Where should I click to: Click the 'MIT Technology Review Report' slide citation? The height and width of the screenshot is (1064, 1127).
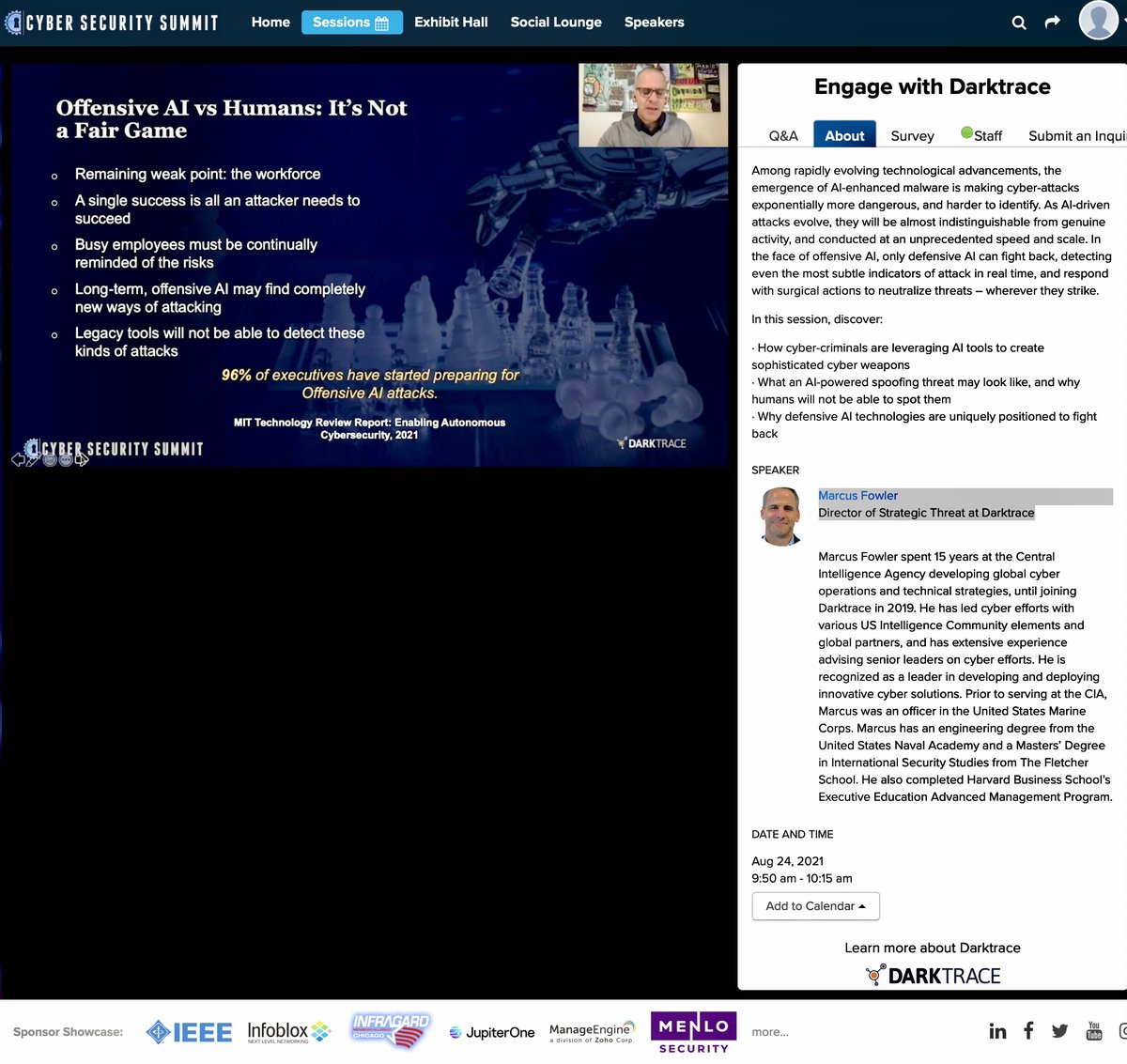pyautogui.click(x=369, y=428)
